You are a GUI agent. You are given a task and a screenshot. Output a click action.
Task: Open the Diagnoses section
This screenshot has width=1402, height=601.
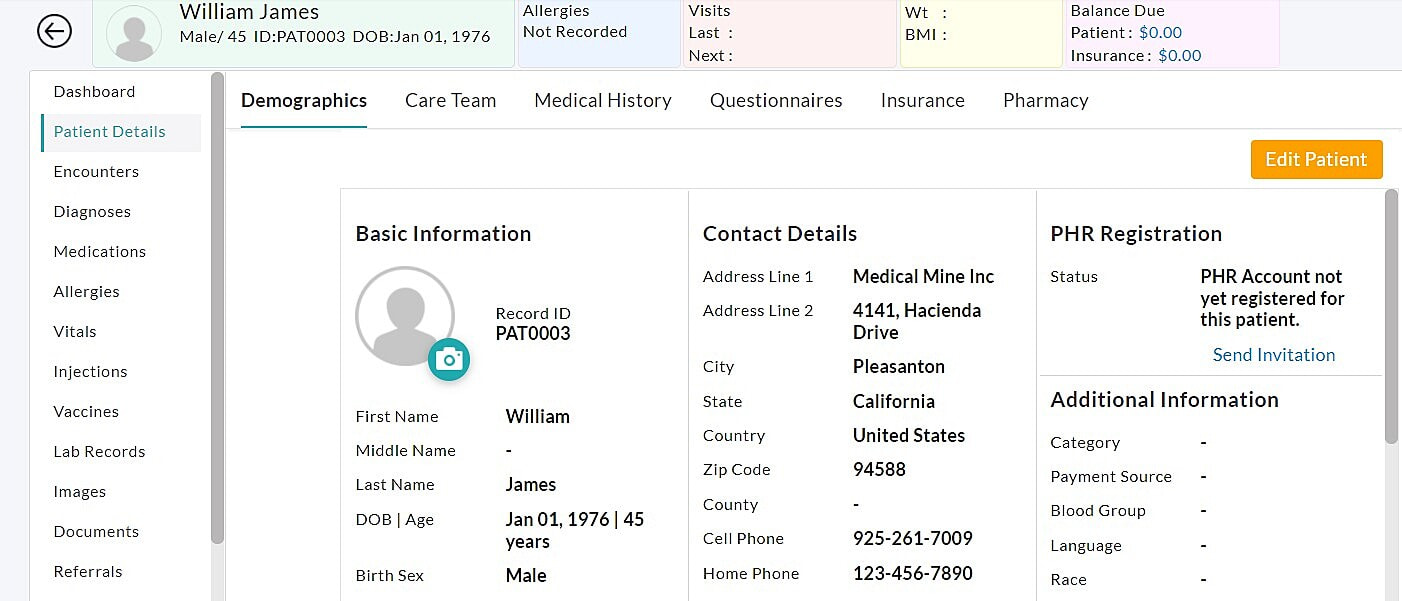[x=92, y=211]
